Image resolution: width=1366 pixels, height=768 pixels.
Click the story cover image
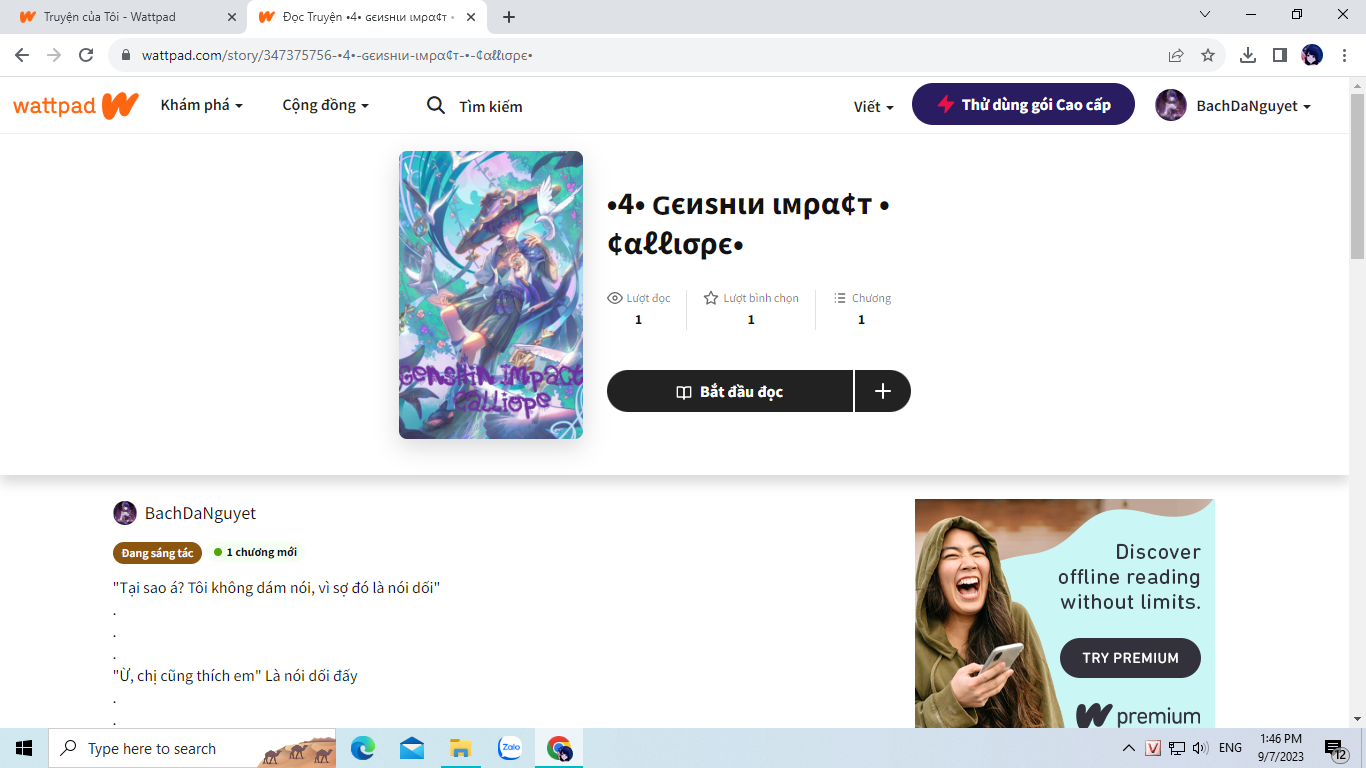491,295
